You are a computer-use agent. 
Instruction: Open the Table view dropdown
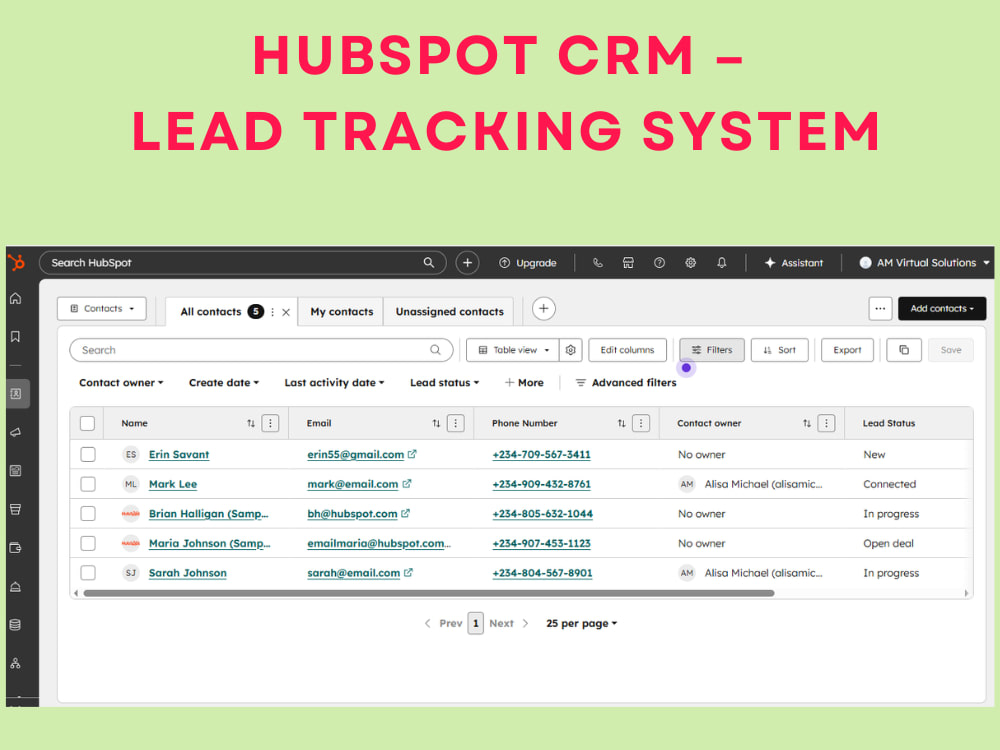pos(513,350)
